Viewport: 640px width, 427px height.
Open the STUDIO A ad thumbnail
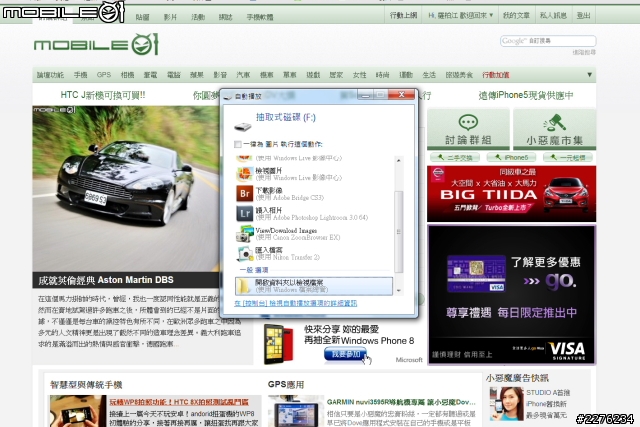[506, 404]
